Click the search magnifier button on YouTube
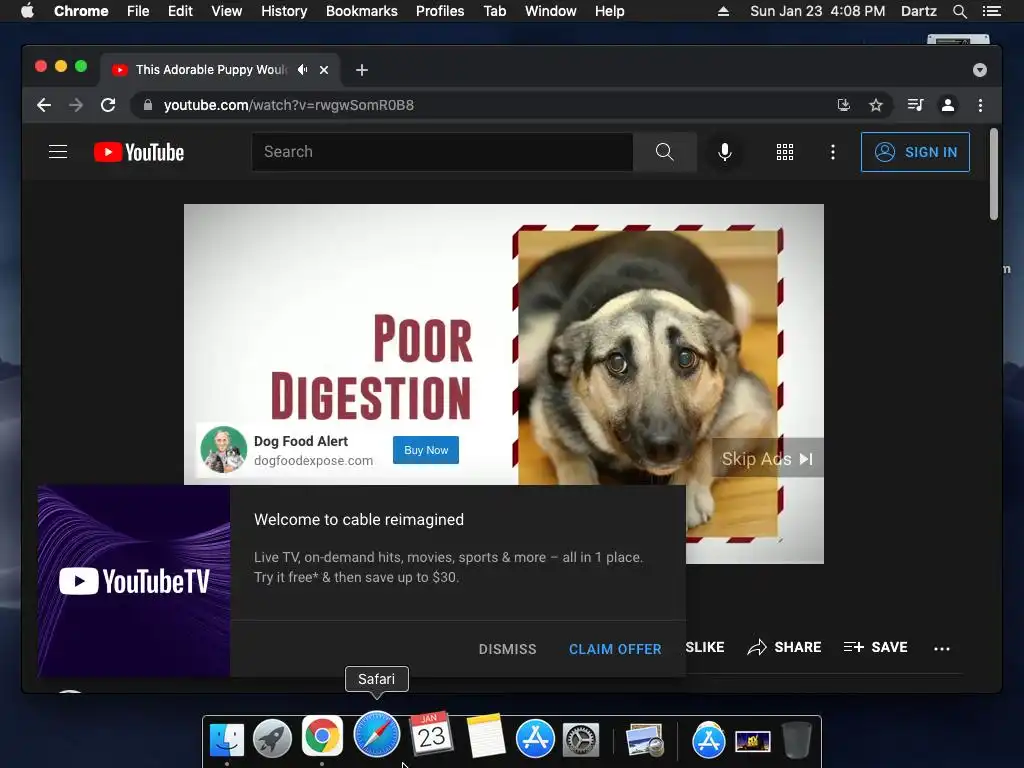The width and height of the screenshot is (1024, 768). click(x=665, y=152)
